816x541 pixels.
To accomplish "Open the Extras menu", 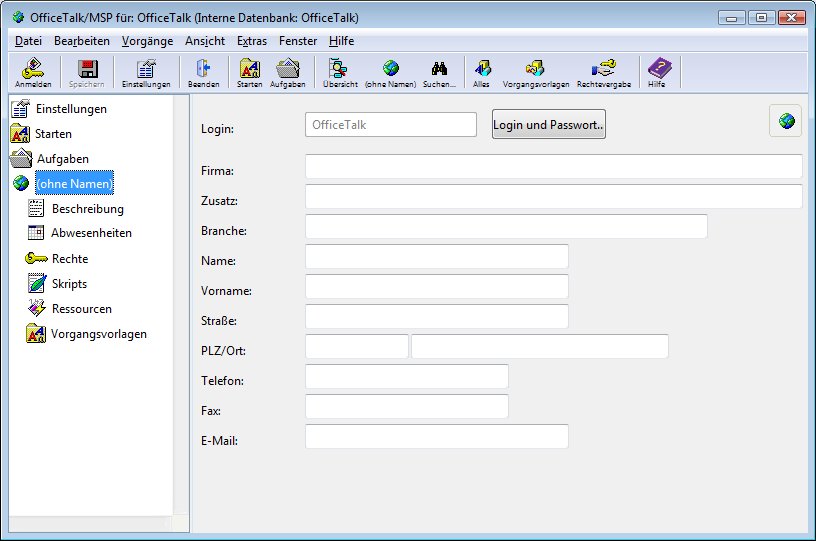I will [252, 41].
